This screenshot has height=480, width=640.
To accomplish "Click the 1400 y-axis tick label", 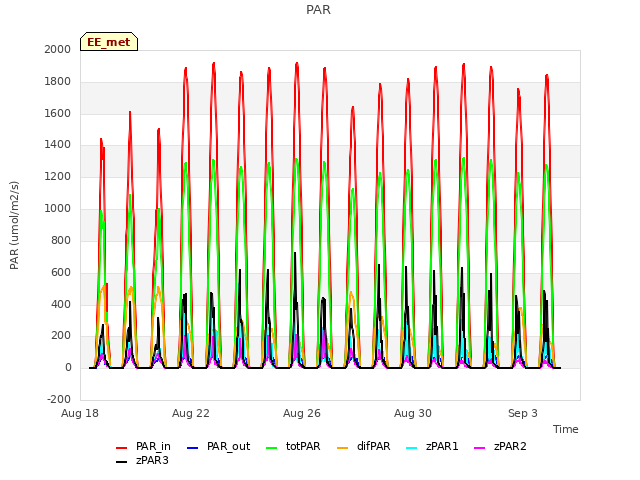I will (x=58, y=144).
